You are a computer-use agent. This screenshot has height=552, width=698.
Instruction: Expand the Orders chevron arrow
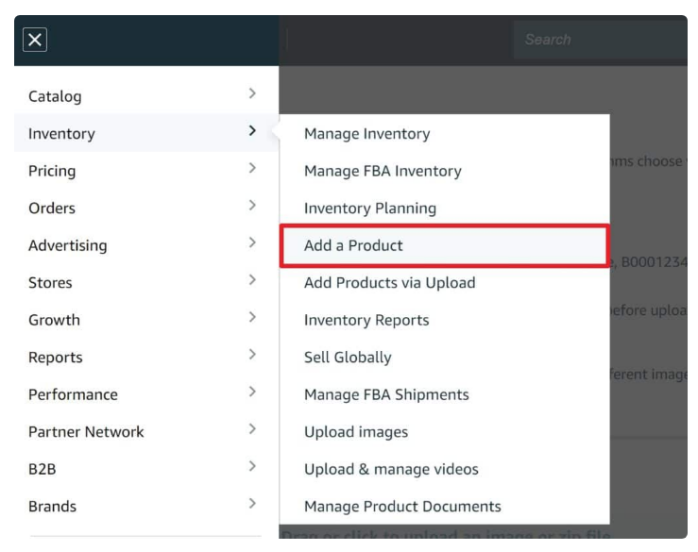pos(252,205)
